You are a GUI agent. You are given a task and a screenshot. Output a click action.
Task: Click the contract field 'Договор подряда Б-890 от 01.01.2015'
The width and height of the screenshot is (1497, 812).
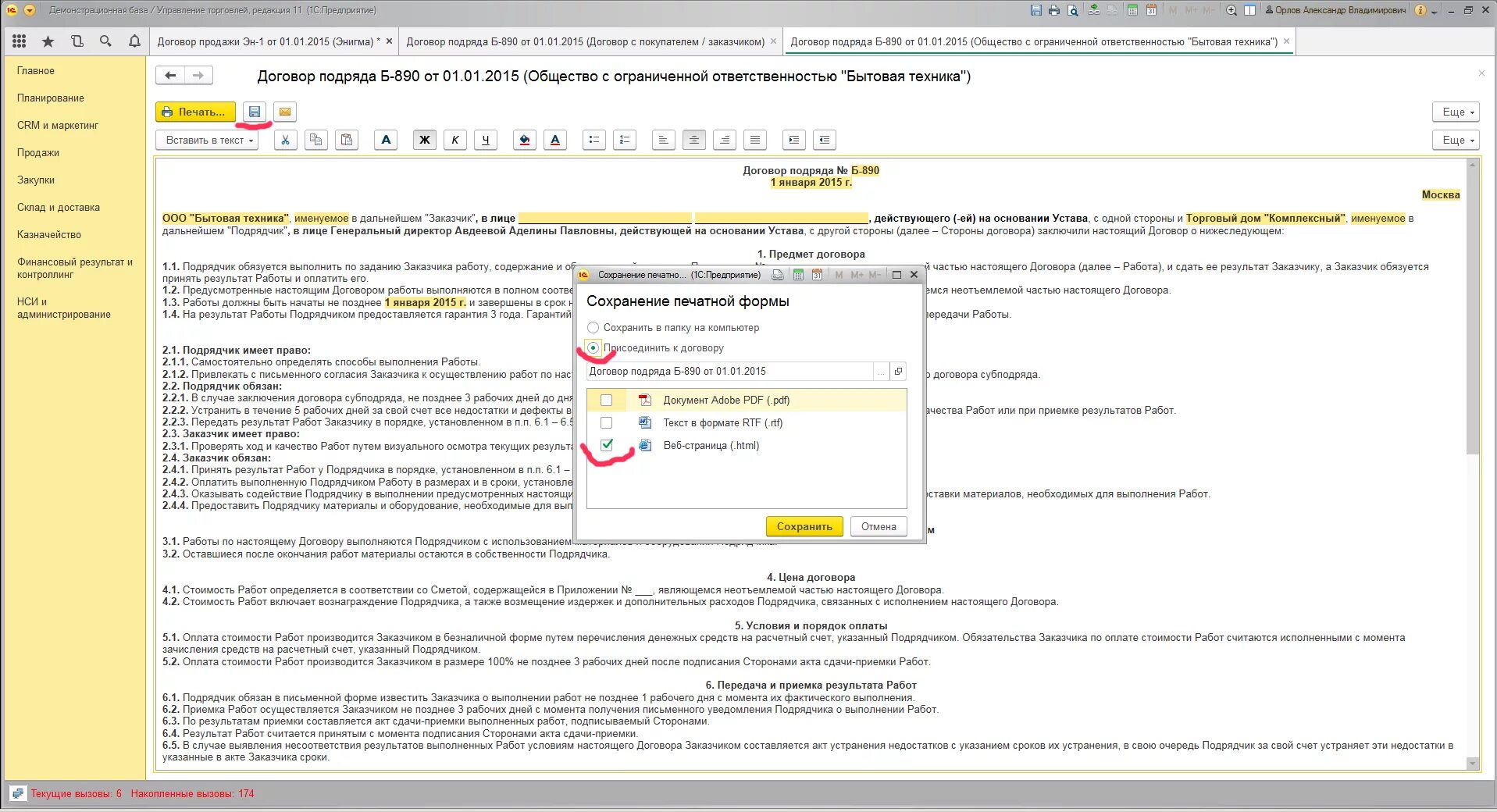coord(729,372)
